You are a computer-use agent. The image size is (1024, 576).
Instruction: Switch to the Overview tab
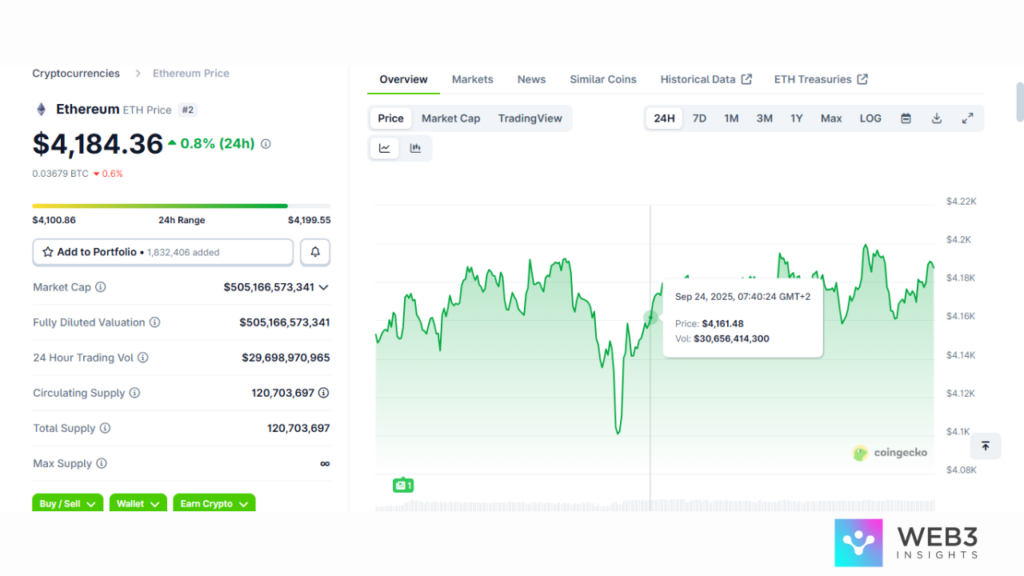(404, 79)
